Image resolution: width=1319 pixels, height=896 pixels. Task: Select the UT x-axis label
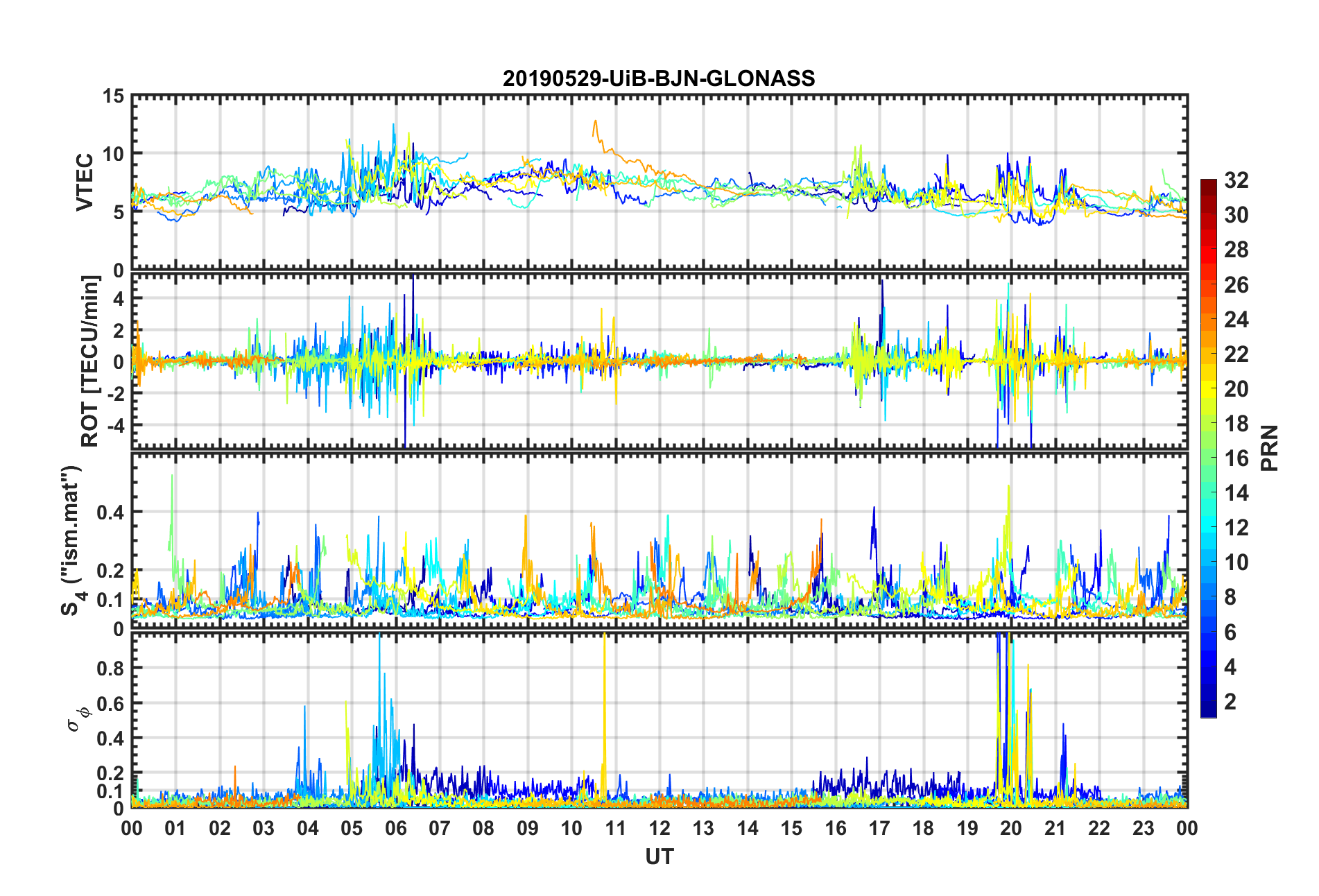click(659, 857)
